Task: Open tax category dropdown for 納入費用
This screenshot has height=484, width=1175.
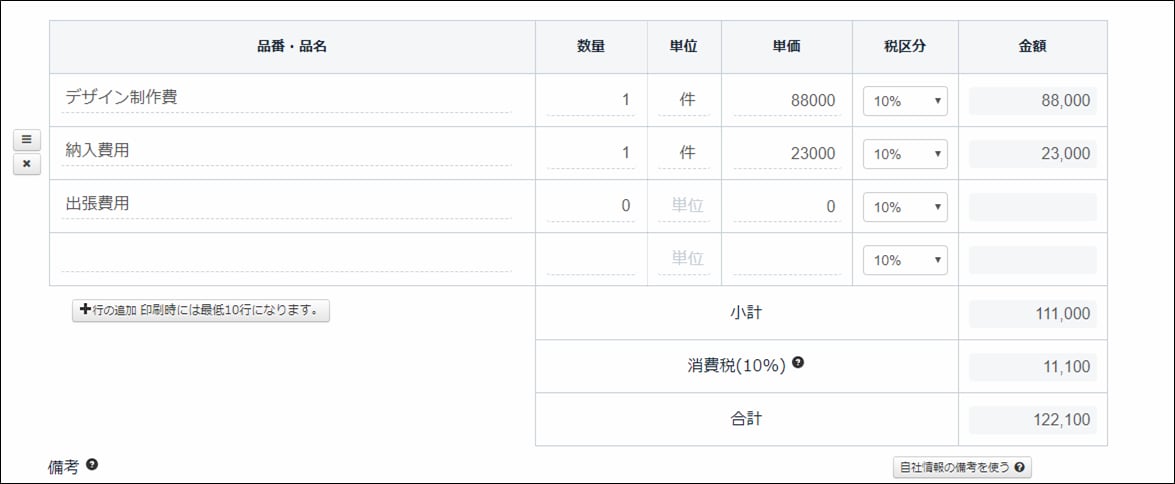Action: (x=905, y=154)
